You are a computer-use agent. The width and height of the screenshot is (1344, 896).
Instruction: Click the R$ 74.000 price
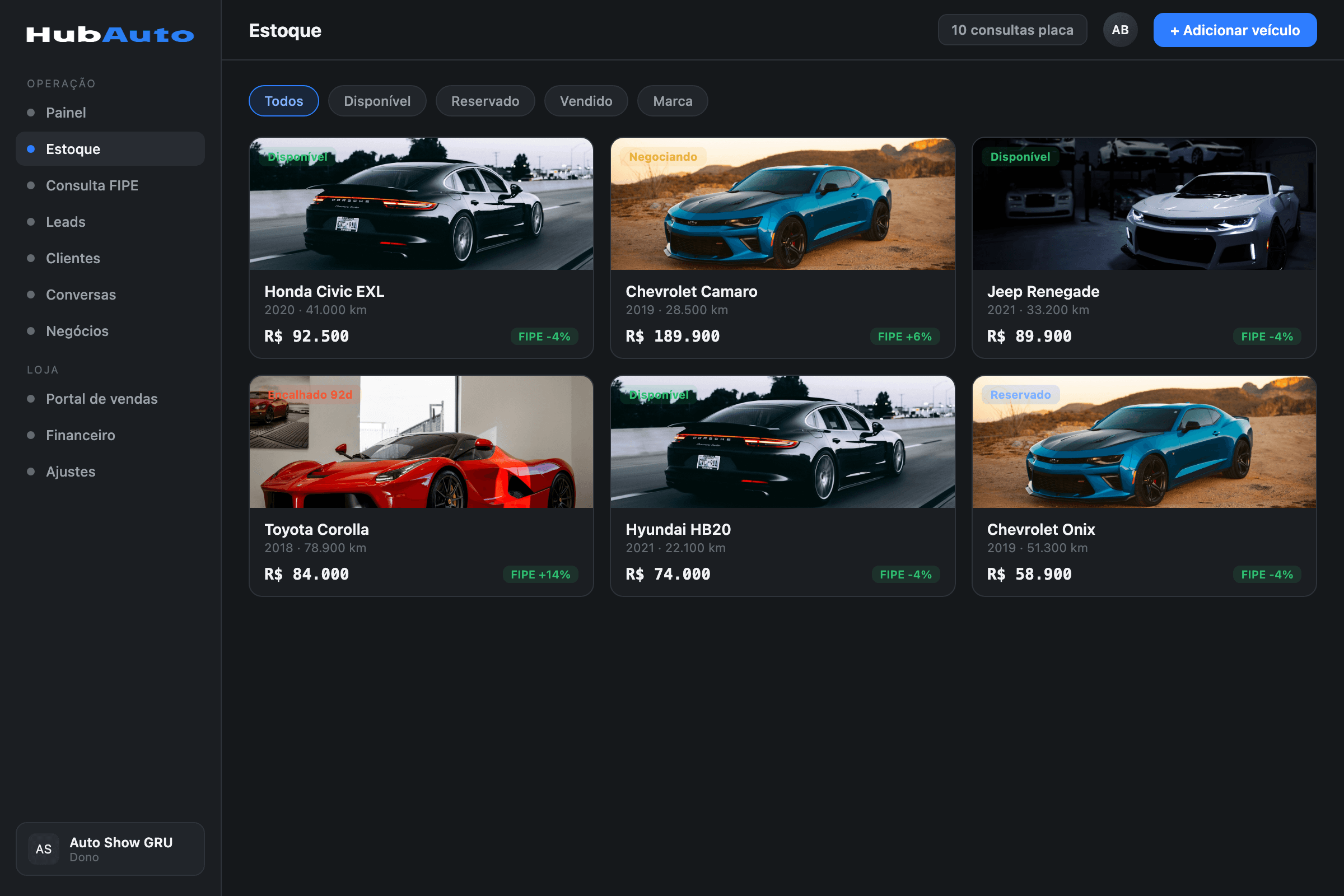[668, 575]
